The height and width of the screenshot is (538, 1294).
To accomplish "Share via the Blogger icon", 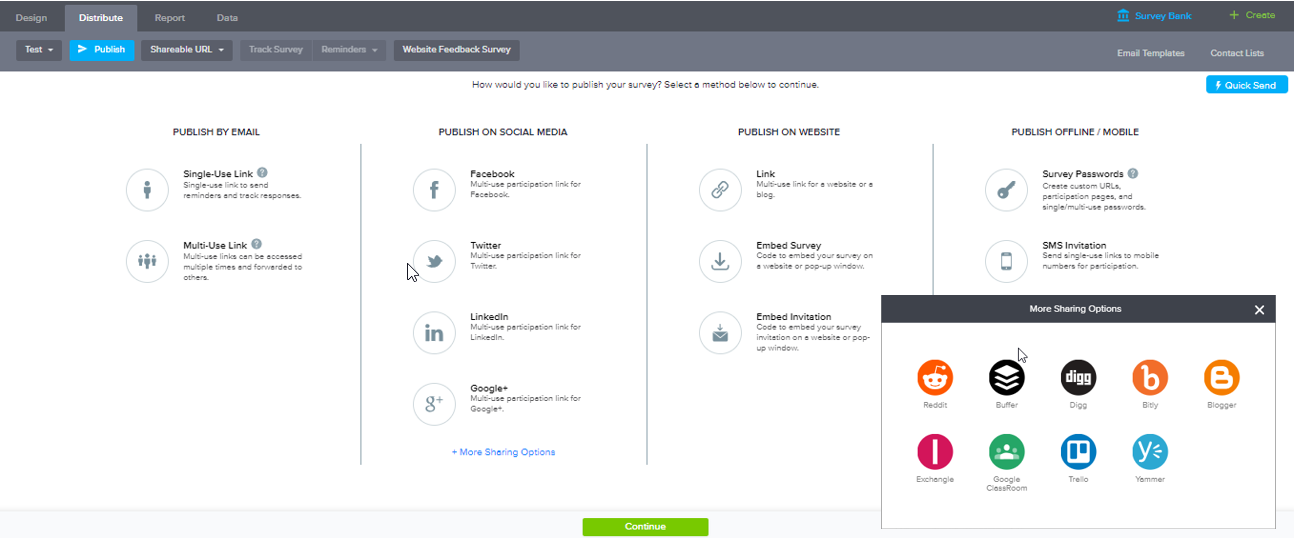I will pyautogui.click(x=1222, y=378).
